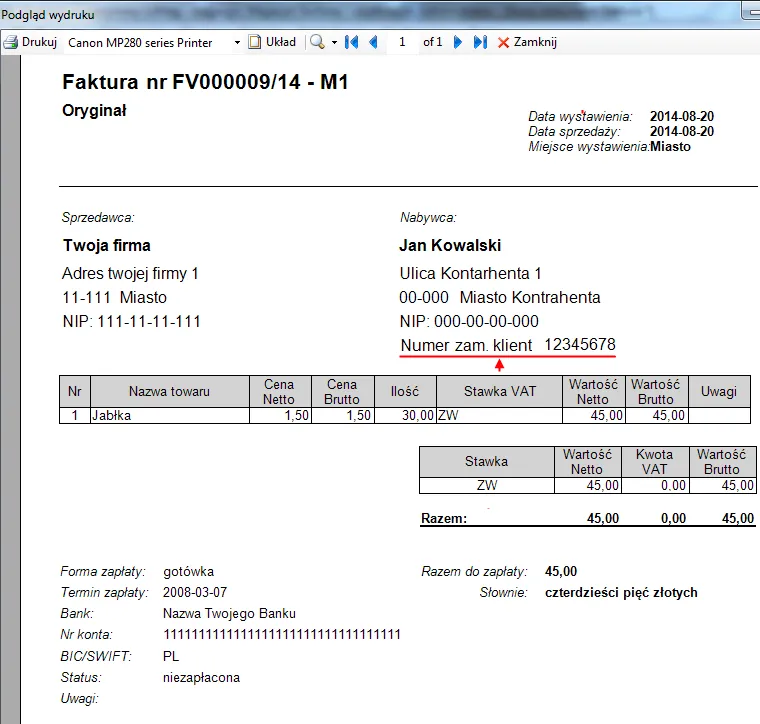Click the Stawka VAT column header
This screenshot has height=724, width=760.
(x=499, y=391)
